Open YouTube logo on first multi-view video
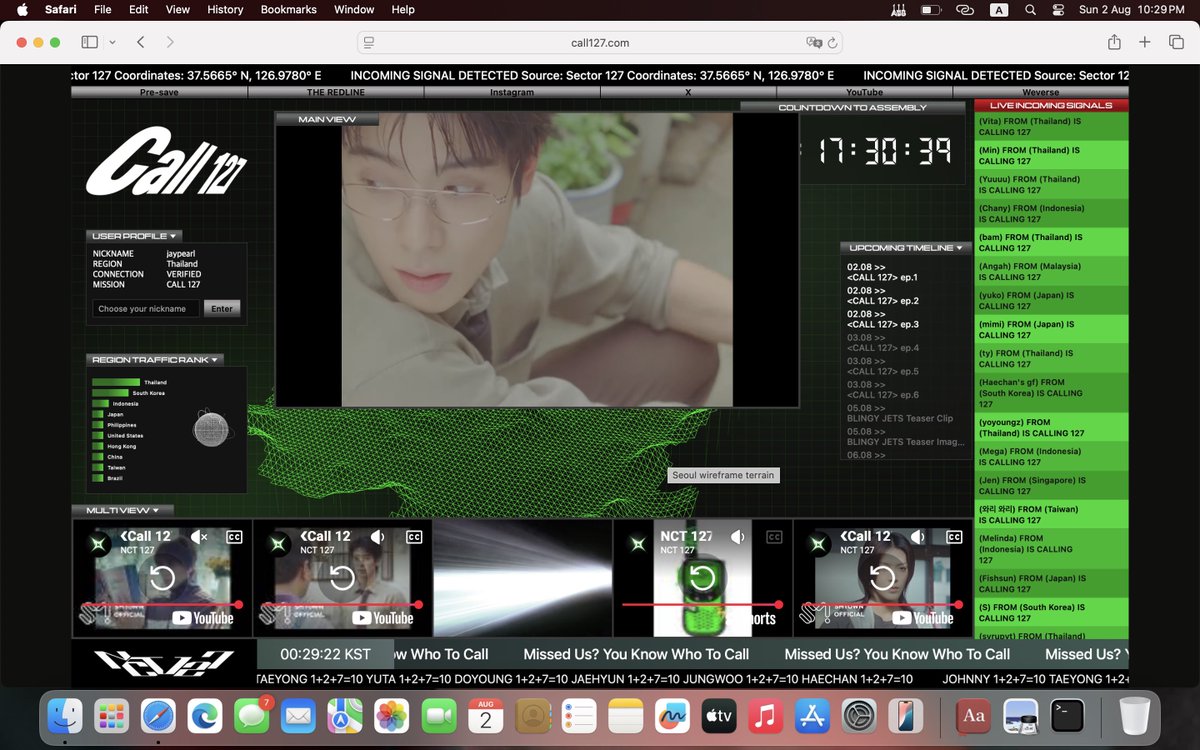The height and width of the screenshot is (750, 1200). coord(203,618)
